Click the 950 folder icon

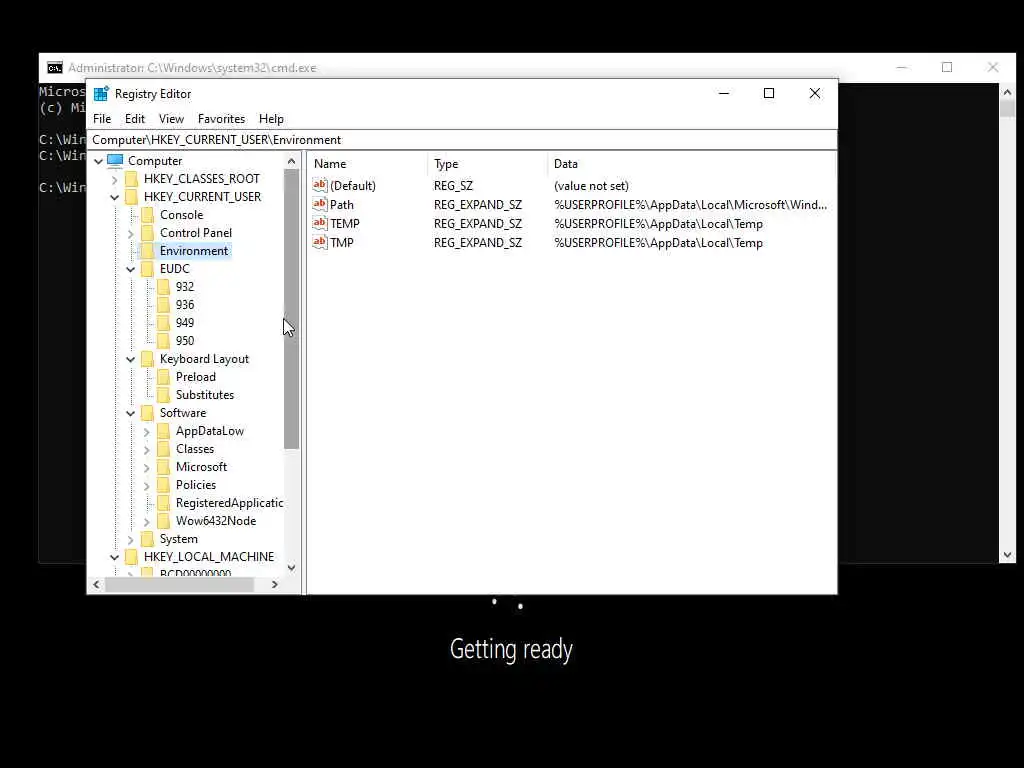(x=164, y=340)
